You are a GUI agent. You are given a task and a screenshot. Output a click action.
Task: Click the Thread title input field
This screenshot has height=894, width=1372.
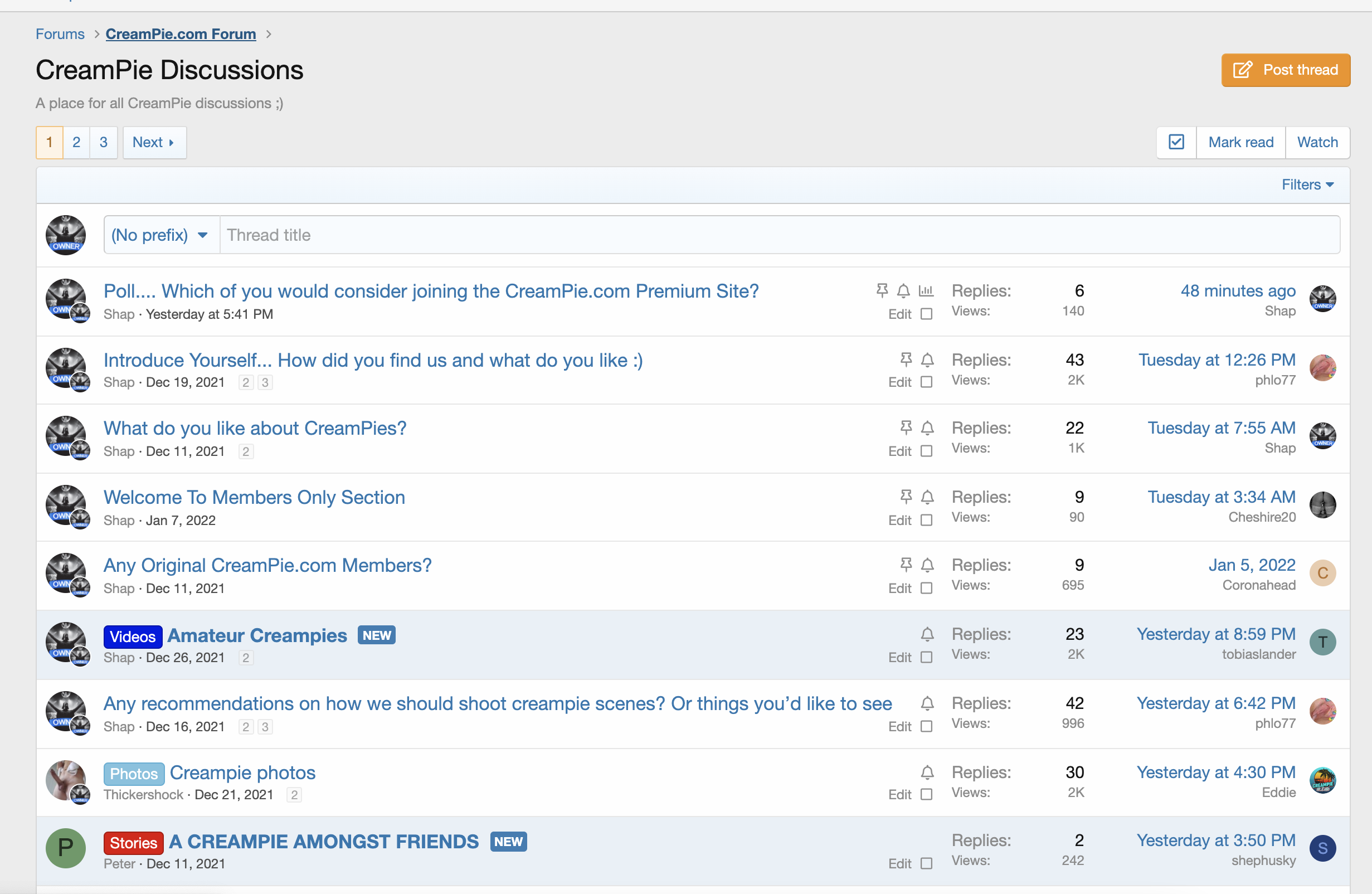780,235
